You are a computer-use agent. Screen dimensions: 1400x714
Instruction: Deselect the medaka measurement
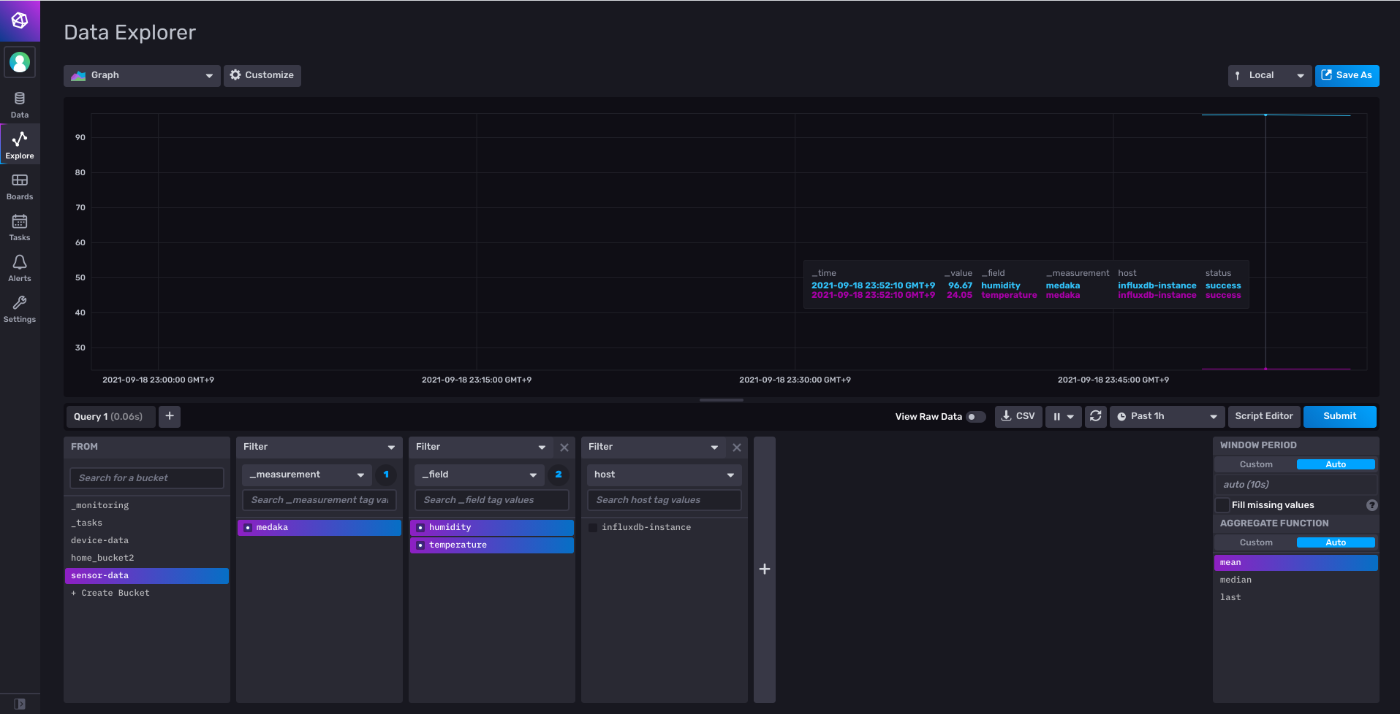coord(319,527)
